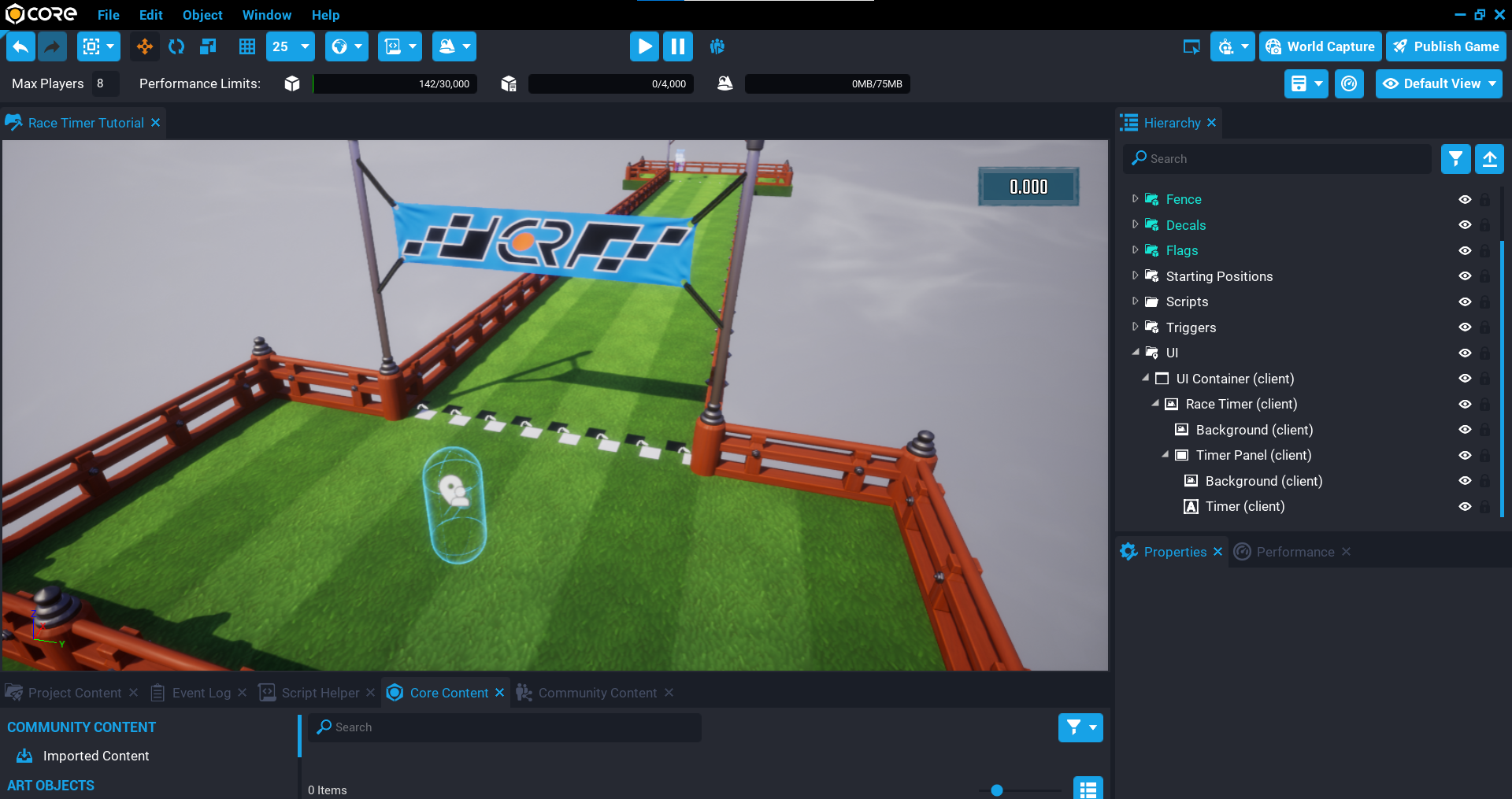Image resolution: width=1512 pixels, height=799 pixels.
Task: Switch to the Community Content tab
Action: click(x=597, y=693)
